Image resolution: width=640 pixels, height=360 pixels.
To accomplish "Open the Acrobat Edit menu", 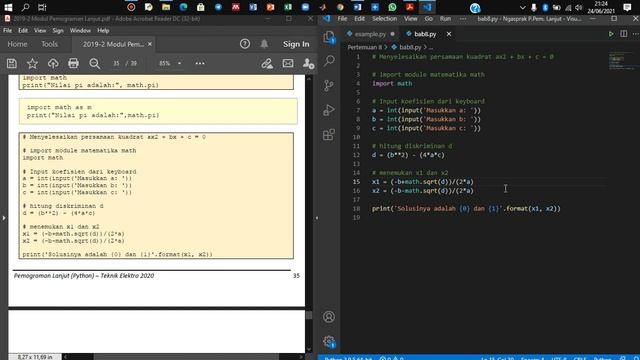I will 23,31.
